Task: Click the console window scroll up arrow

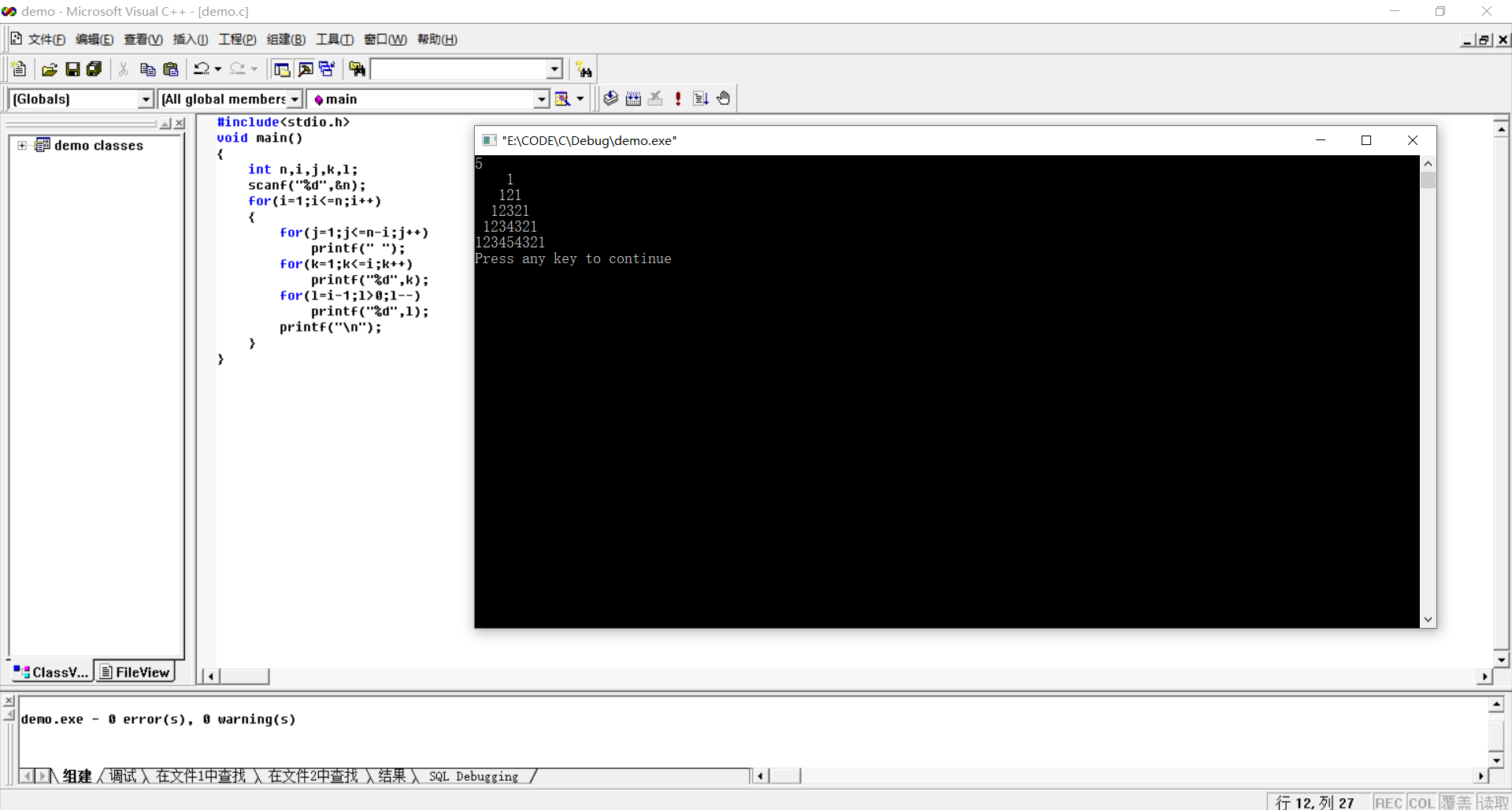Action: pyautogui.click(x=1428, y=163)
